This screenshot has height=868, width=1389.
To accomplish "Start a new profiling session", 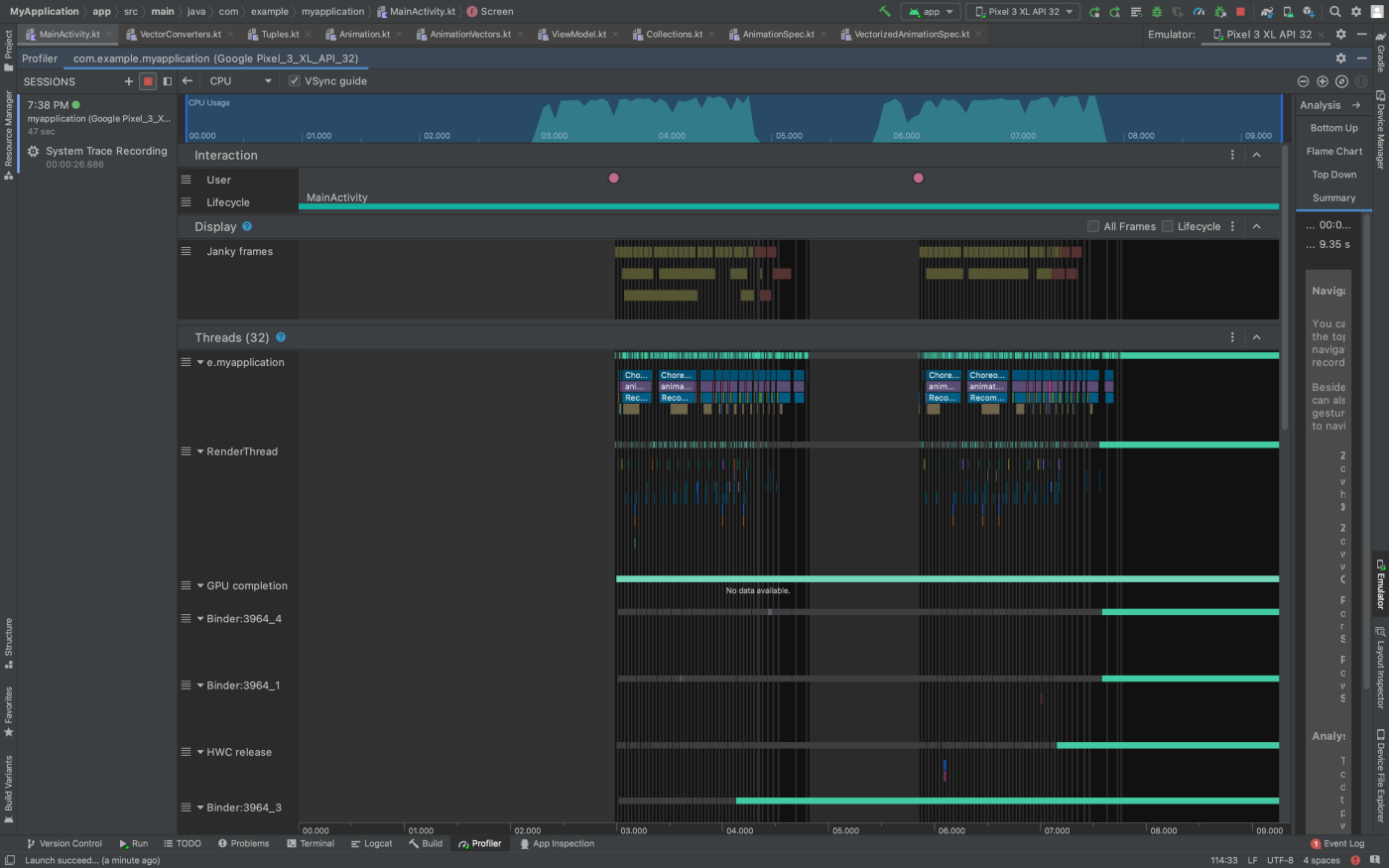I will 129,81.
